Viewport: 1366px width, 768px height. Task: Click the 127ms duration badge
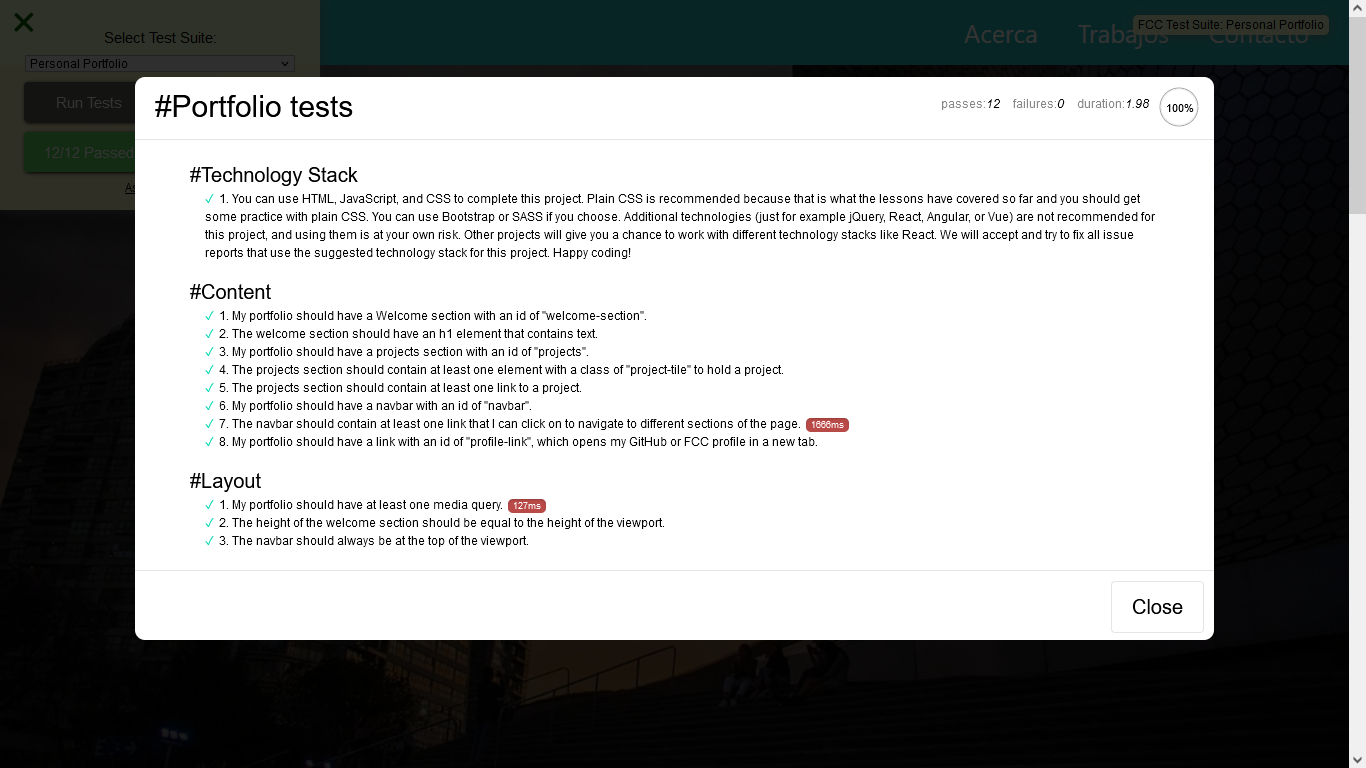pos(527,506)
